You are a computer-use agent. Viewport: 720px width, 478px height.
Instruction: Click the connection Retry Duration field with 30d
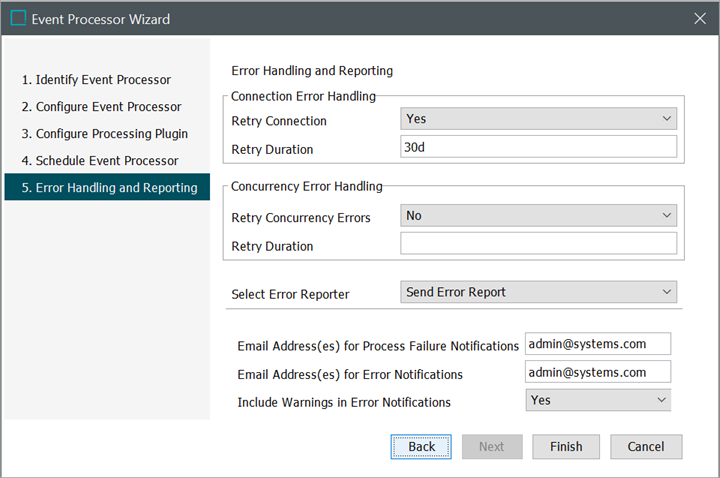(537, 147)
